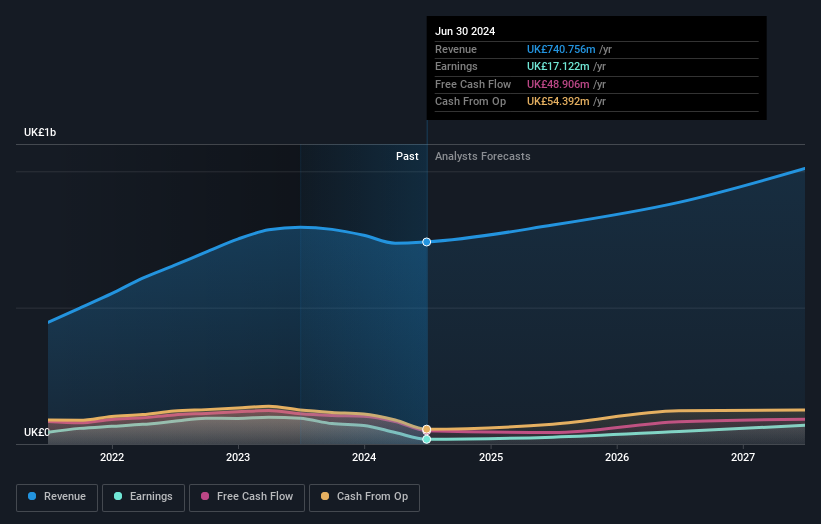Click the UK£48.906m free cash flow value

[558, 84]
